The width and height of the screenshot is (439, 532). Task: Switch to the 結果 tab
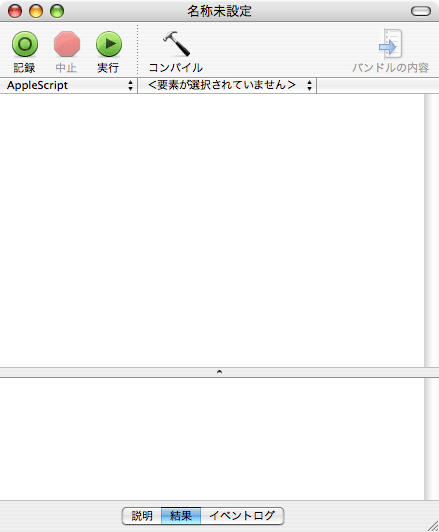181,516
